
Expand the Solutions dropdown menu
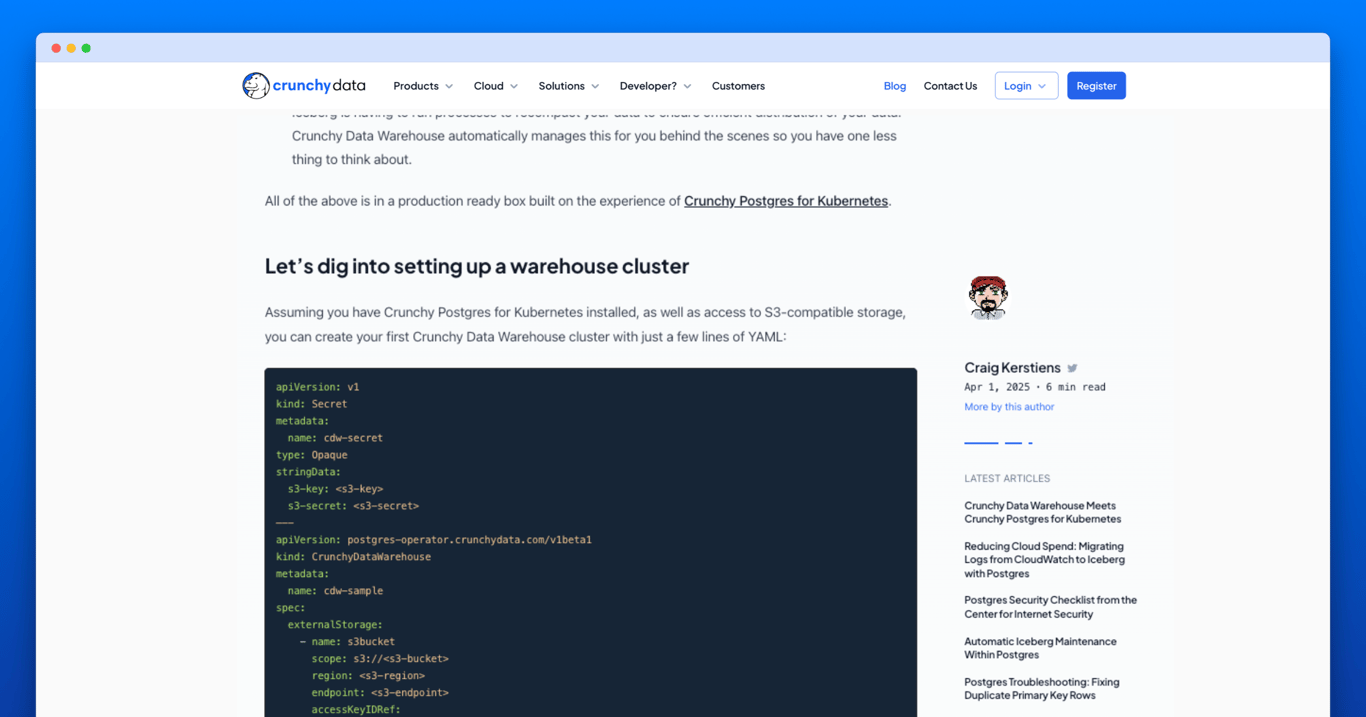[x=569, y=86]
